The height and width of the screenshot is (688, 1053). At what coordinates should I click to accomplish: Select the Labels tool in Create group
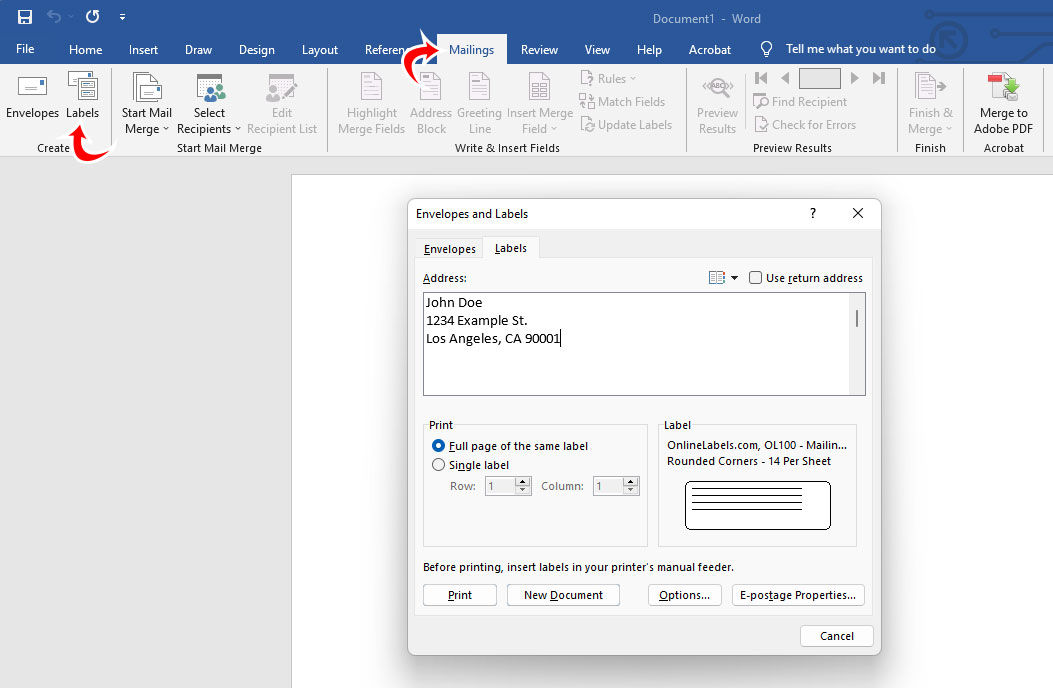[x=82, y=100]
